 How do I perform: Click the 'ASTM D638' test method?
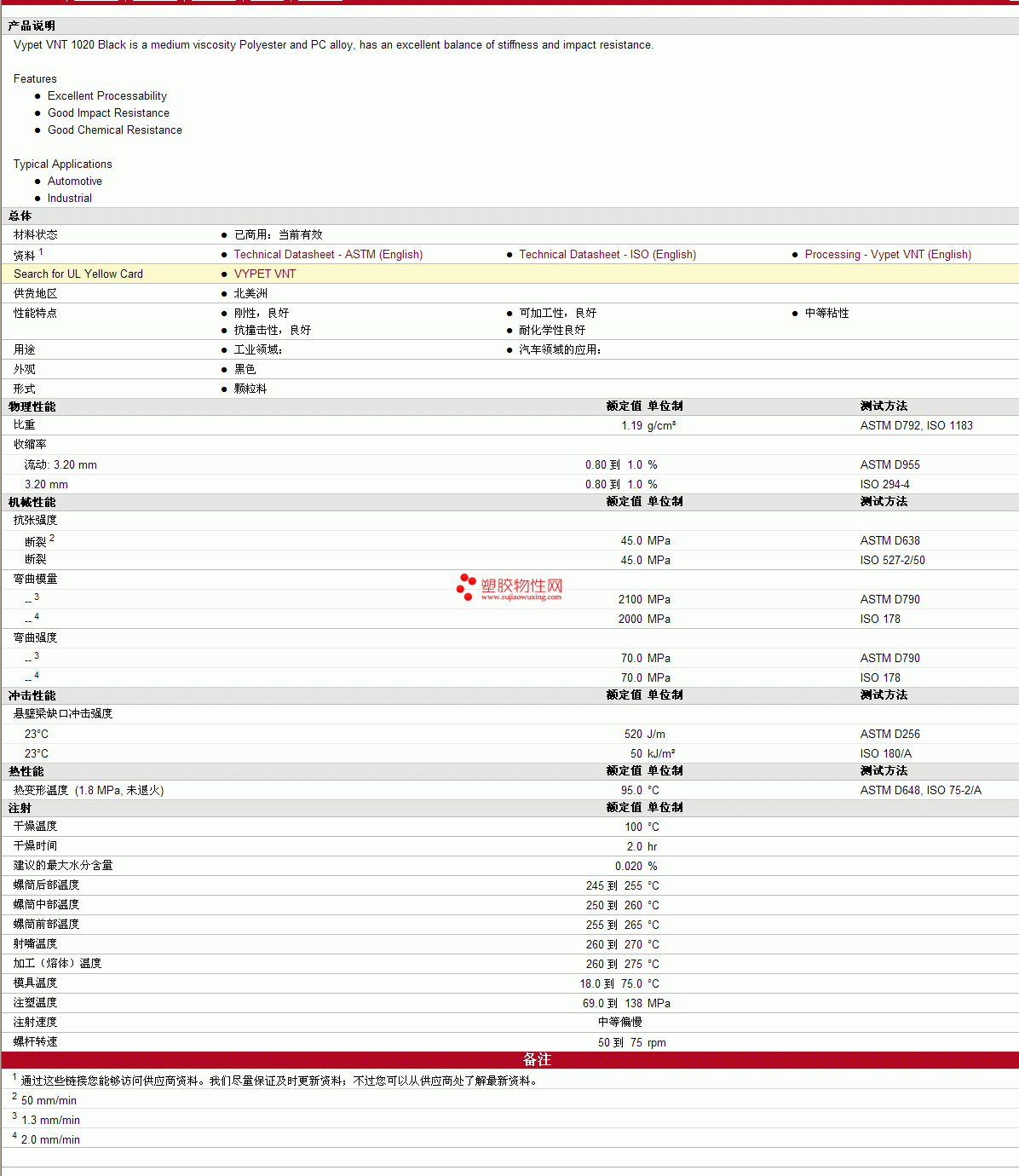coord(890,540)
